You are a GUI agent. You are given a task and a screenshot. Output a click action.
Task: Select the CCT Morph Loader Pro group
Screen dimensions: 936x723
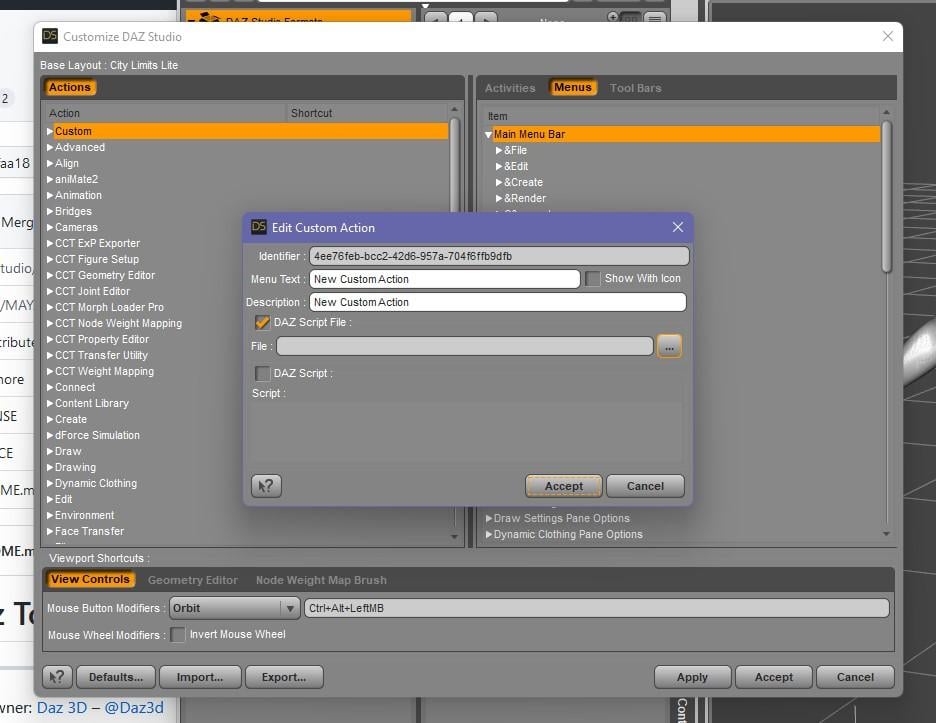pyautogui.click(x=109, y=307)
